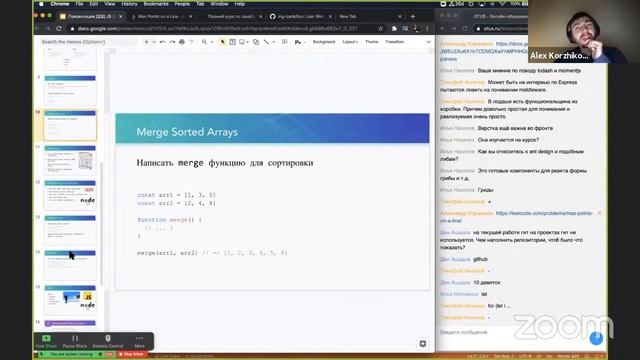Select the line tool
The height and width of the screenshot is (360, 640).
[266, 42]
